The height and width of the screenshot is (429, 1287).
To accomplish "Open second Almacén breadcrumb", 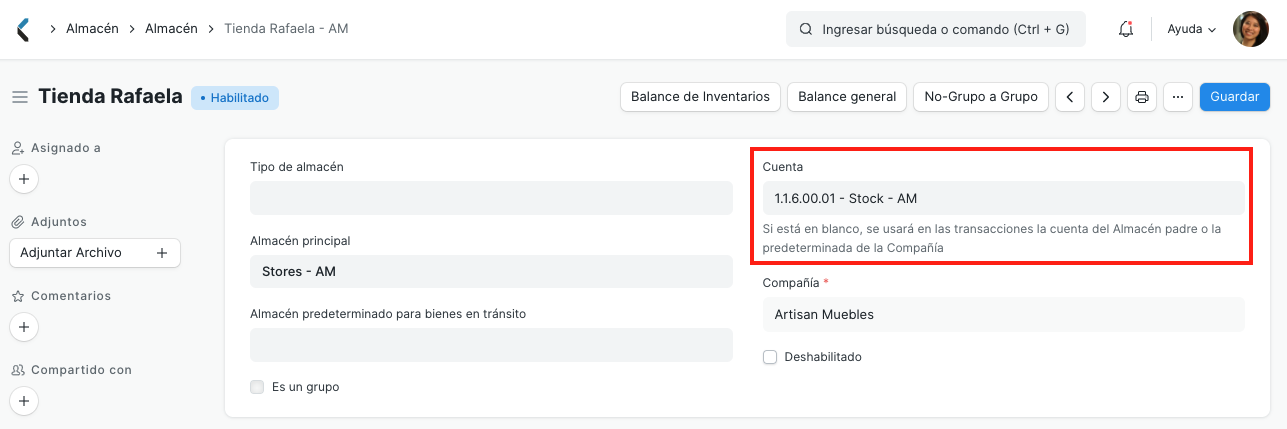I will (171, 29).
